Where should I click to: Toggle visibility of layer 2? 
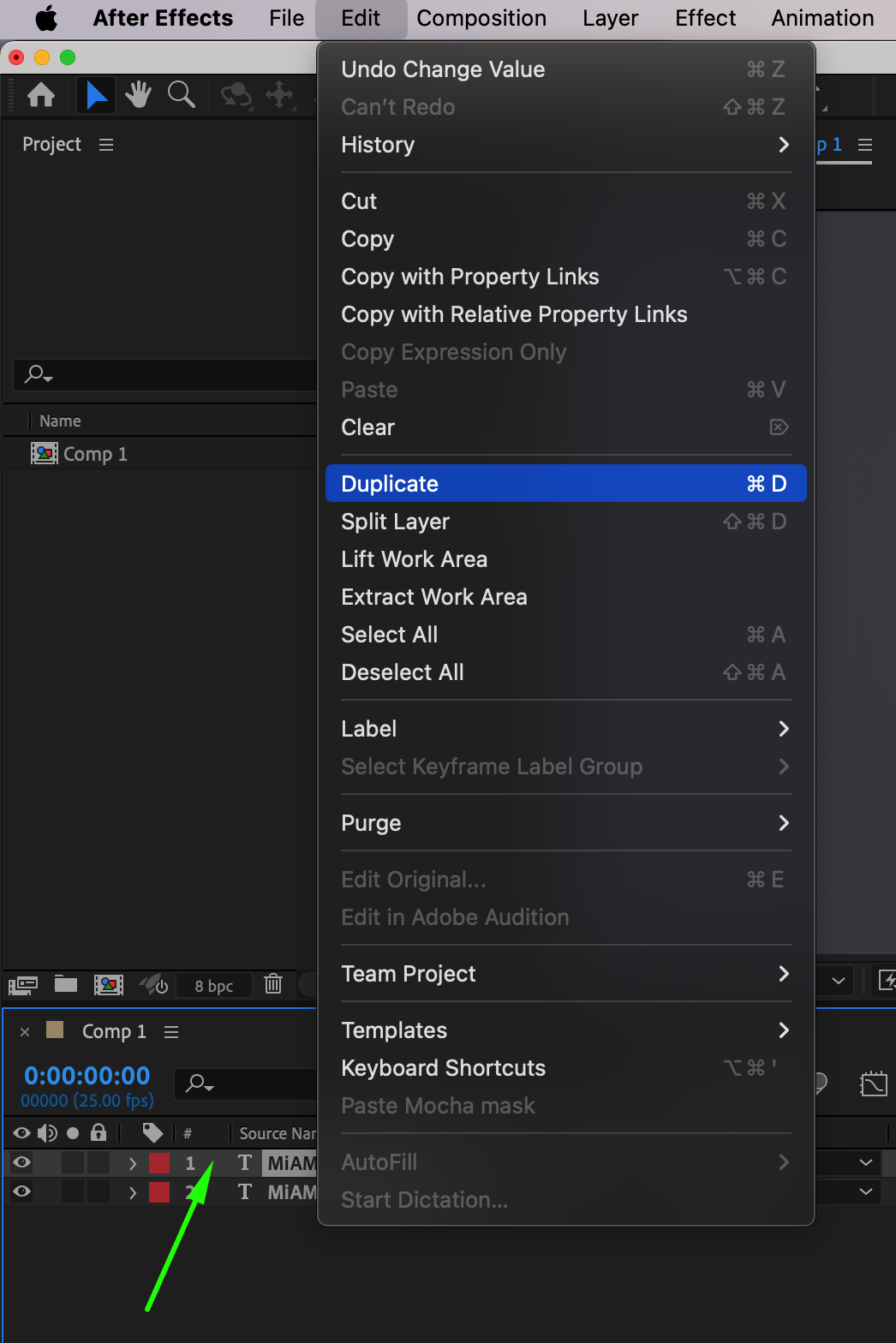(22, 1191)
